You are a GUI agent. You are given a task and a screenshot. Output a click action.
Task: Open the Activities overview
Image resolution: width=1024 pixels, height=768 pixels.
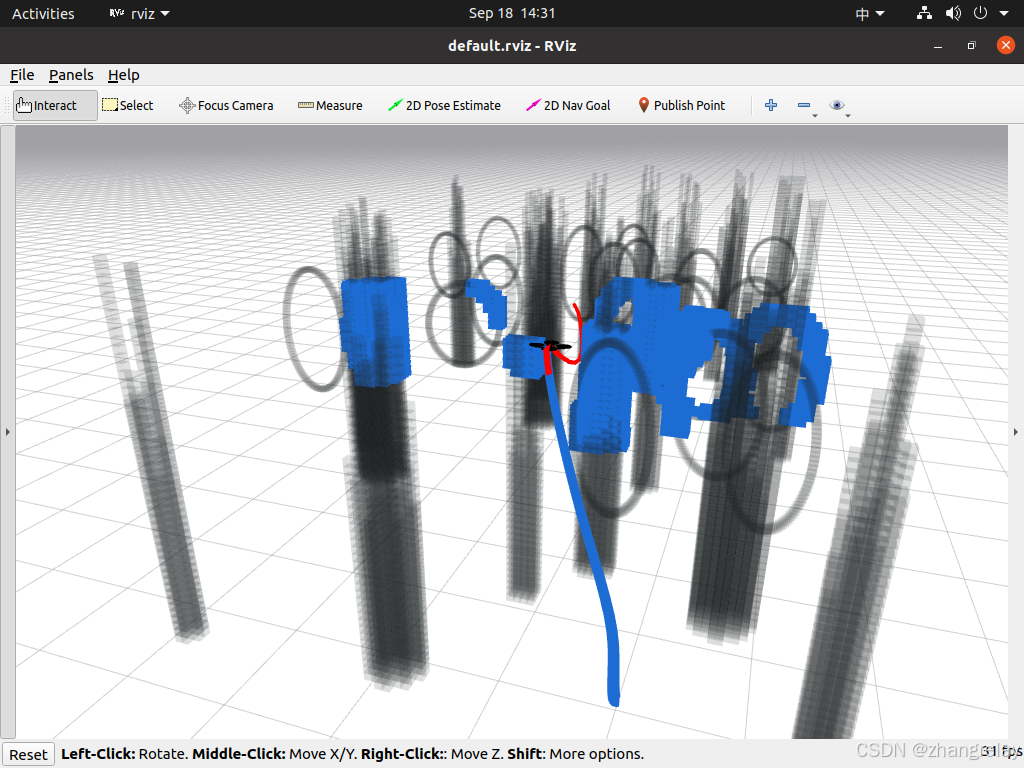coord(43,13)
